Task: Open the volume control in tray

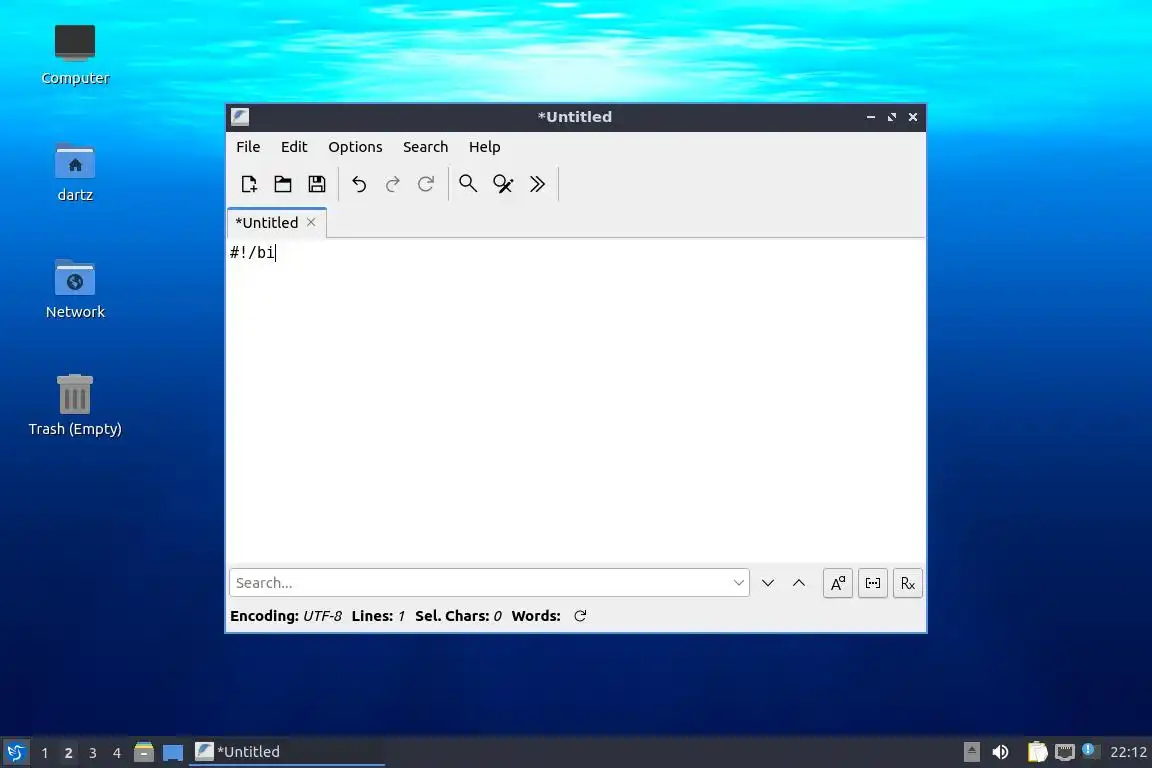Action: pos(1000,752)
